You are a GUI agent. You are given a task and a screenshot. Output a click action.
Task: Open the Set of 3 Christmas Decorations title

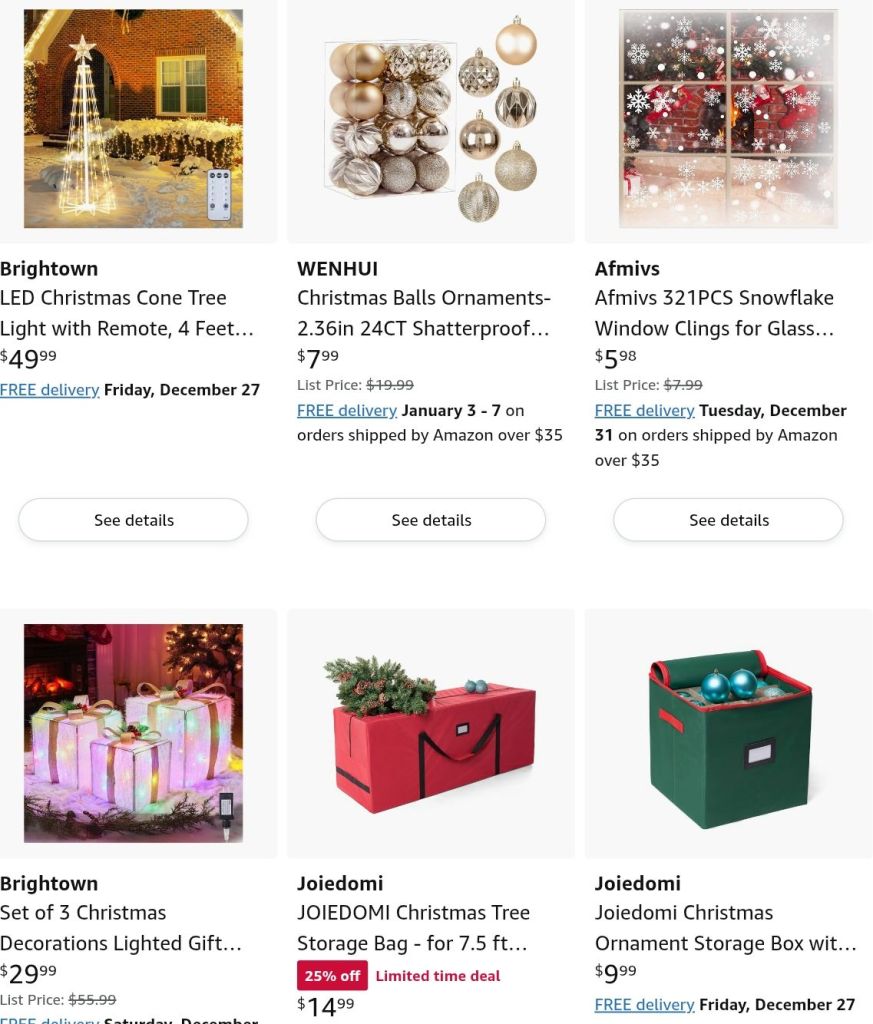click(x=121, y=928)
